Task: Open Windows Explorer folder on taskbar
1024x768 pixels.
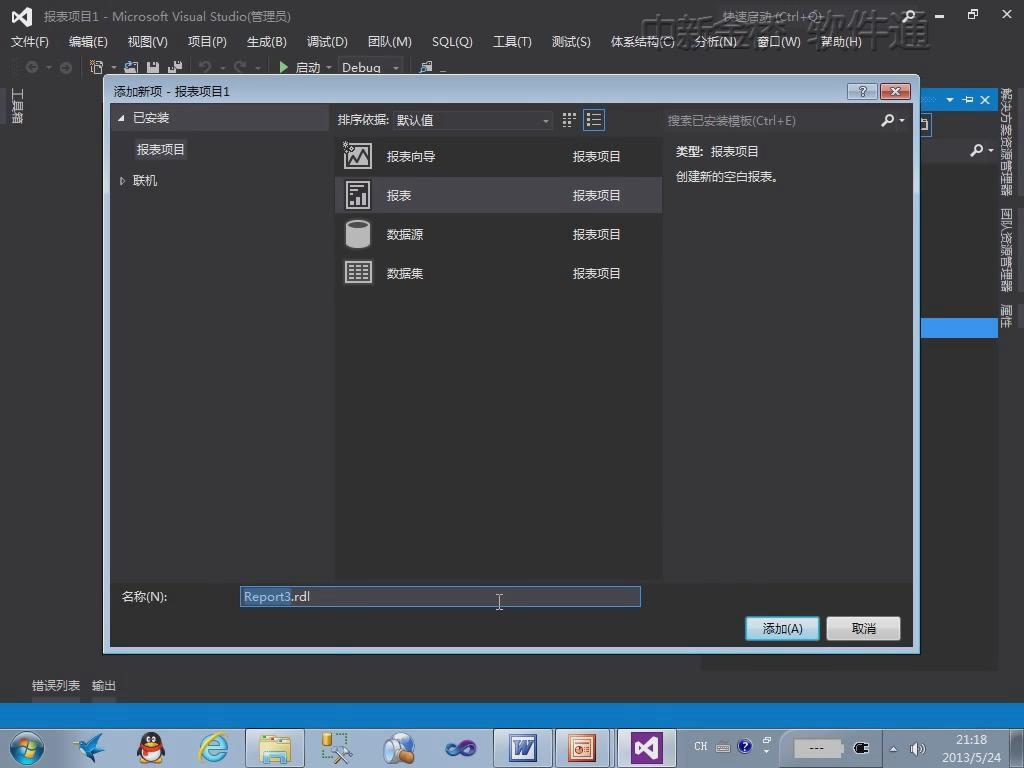Action: click(x=275, y=748)
